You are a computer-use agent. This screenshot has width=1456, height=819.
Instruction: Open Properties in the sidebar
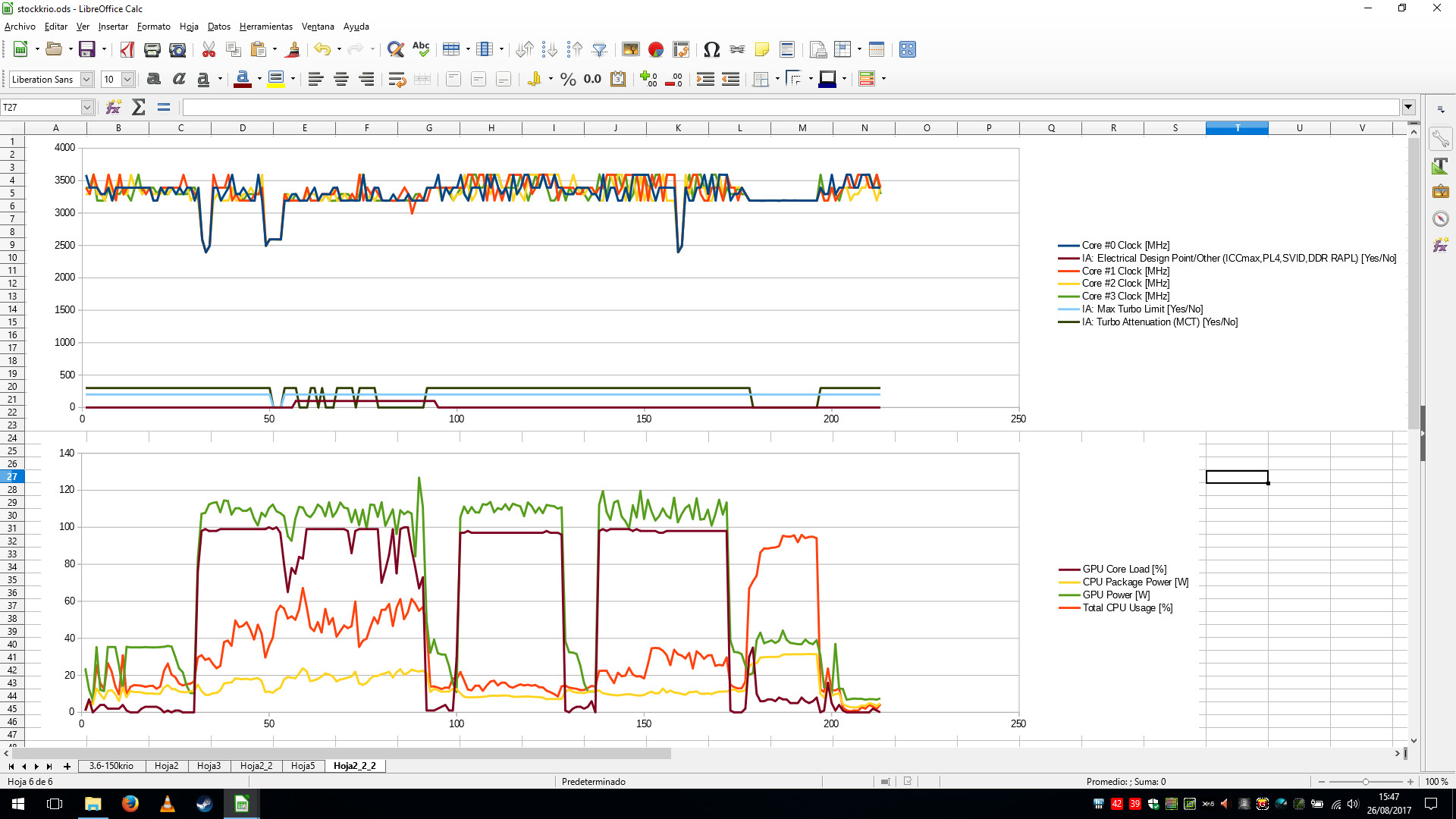pos(1440,139)
